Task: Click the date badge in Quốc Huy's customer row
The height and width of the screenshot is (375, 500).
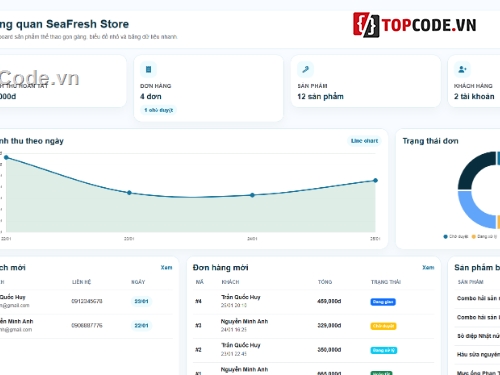Action: pos(141,301)
